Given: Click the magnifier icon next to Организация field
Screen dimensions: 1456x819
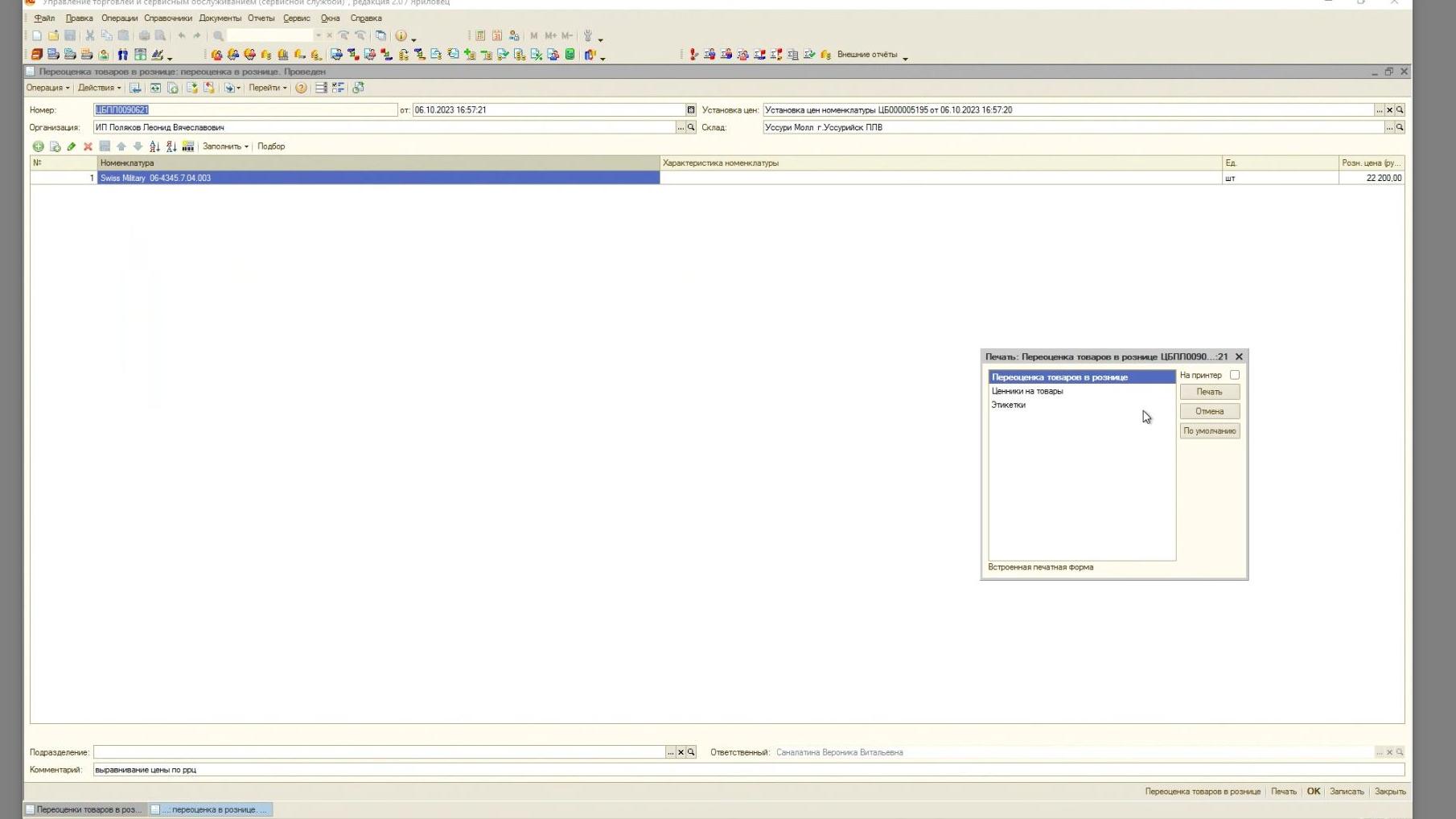Looking at the screenshot, I should [x=691, y=127].
